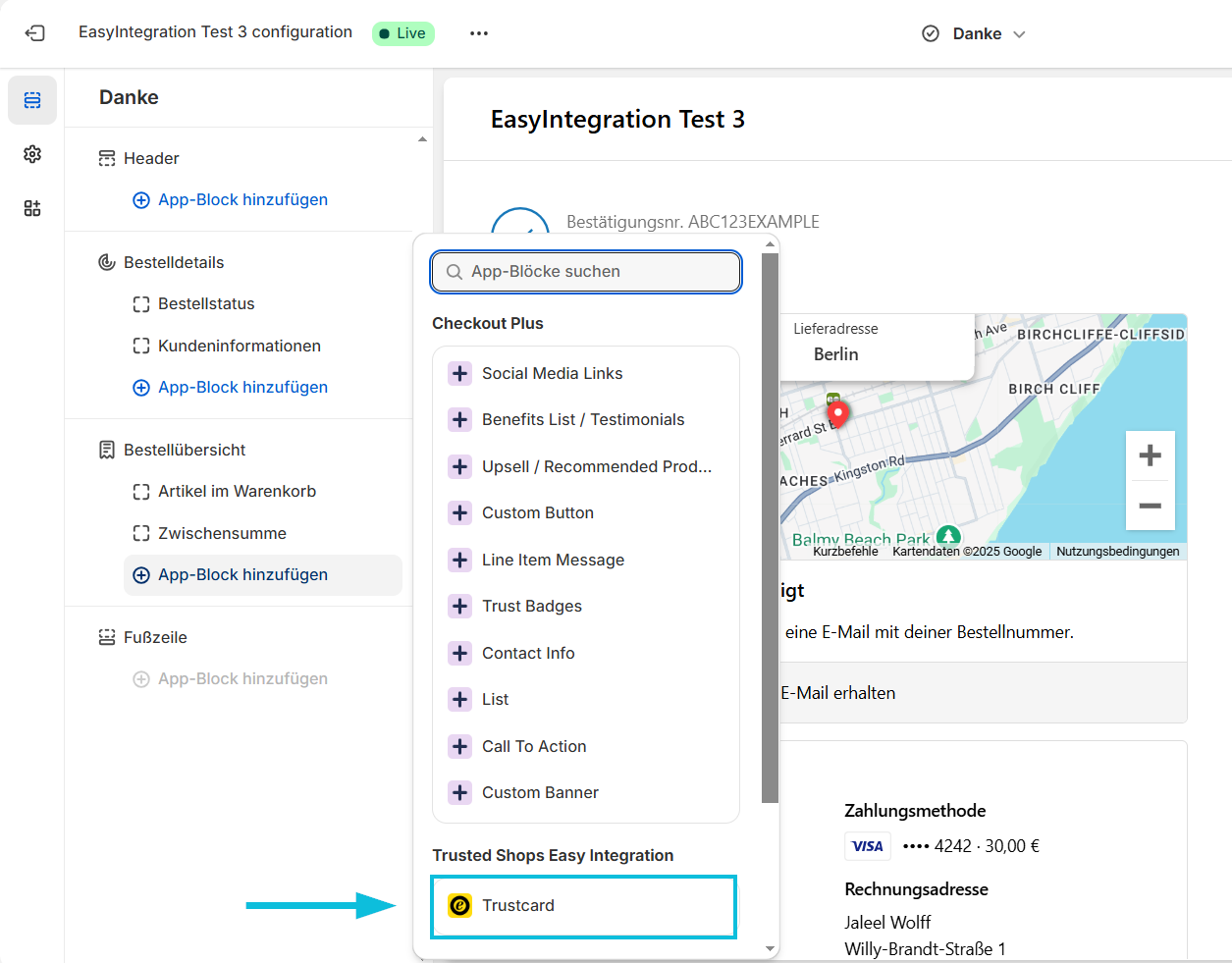1232x963 pixels.
Task: Choose Social Media Links app block
Action: coord(586,373)
